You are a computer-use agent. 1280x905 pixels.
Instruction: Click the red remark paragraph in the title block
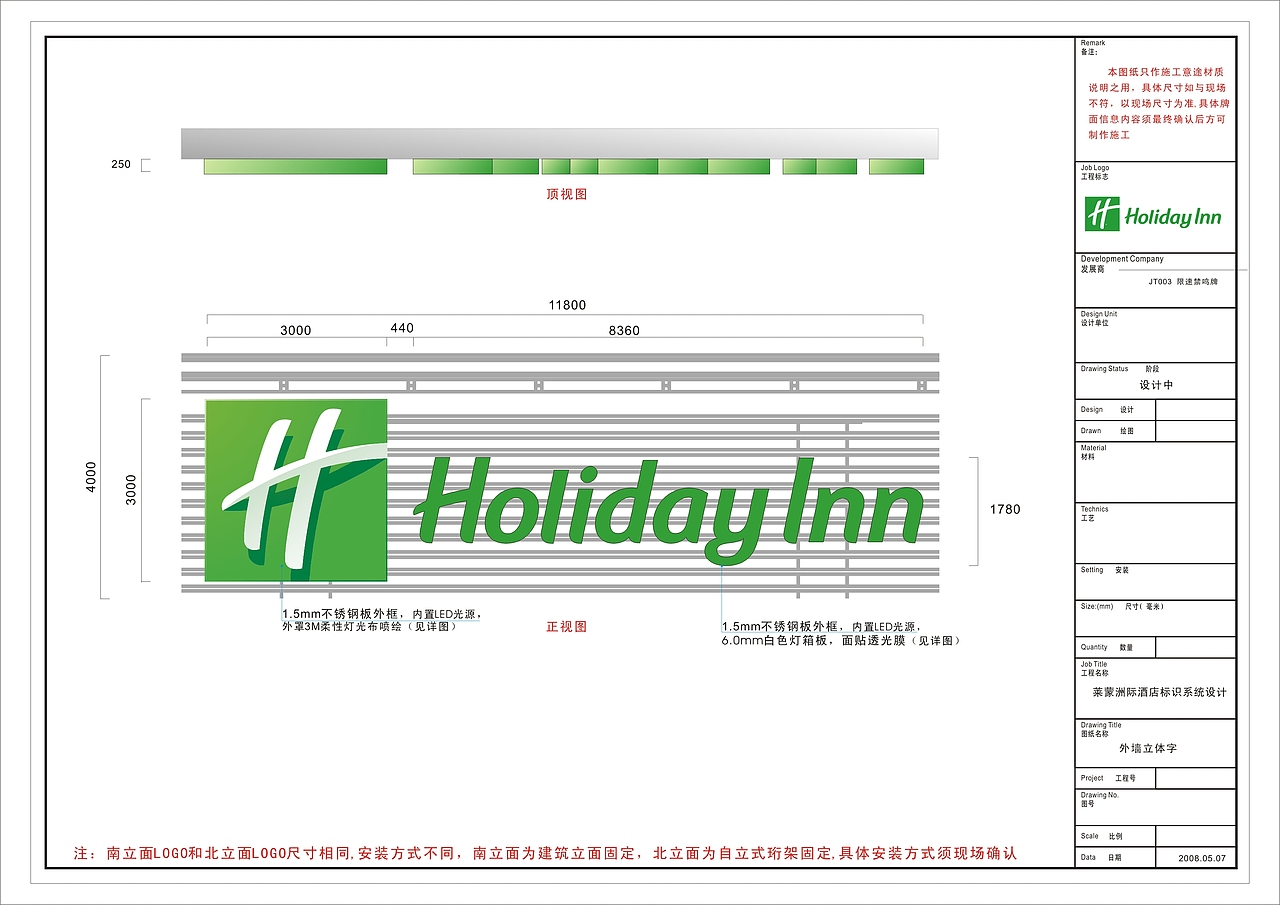click(x=1158, y=103)
